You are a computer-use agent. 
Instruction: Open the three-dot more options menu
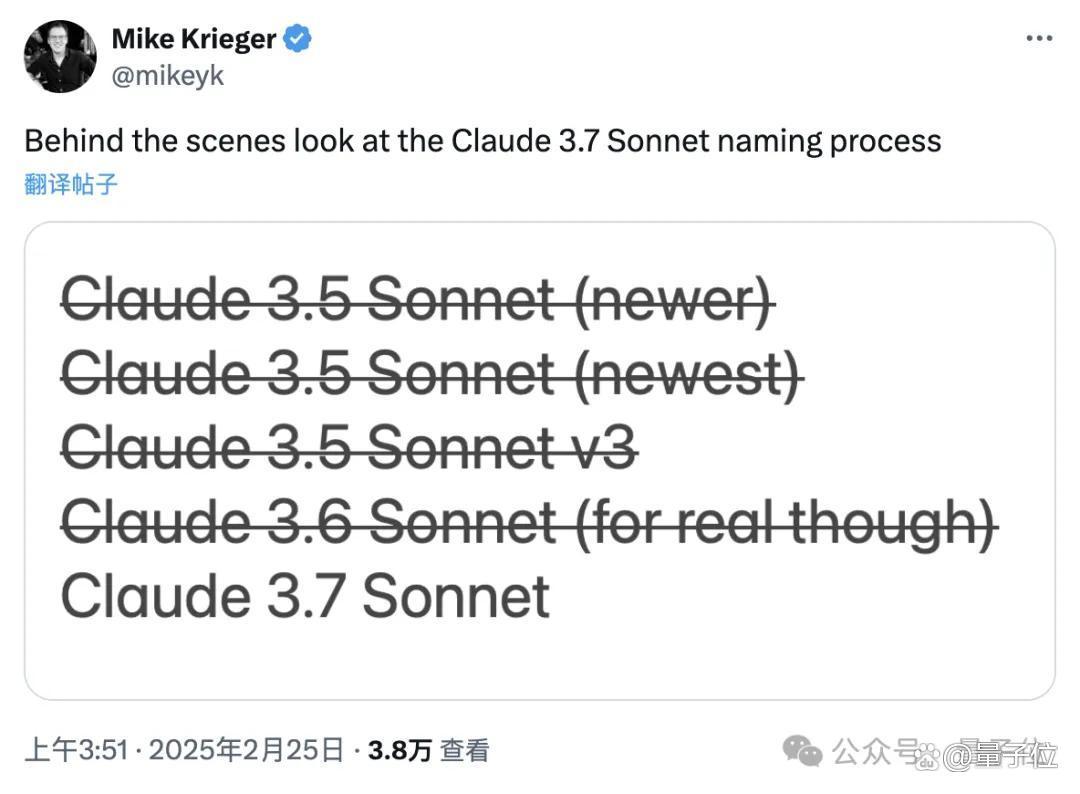(1039, 39)
